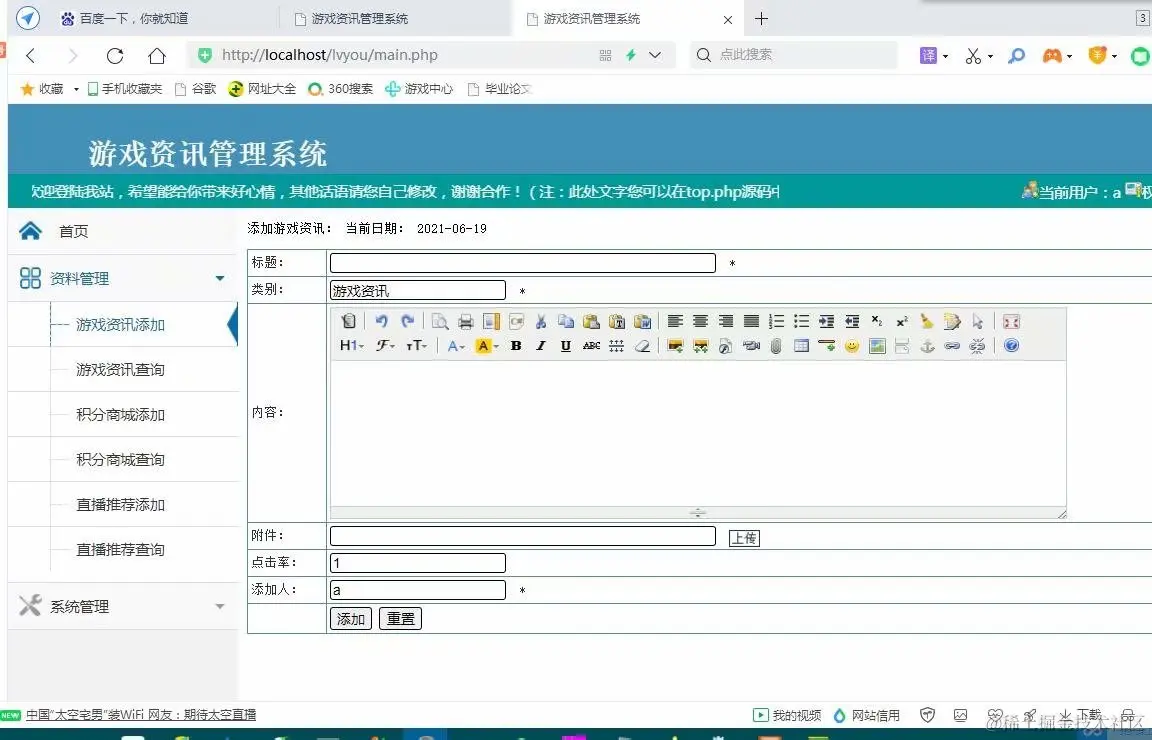The width and height of the screenshot is (1152, 740).
Task: Open the 网址大全 bookmark
Action: (262, 89)
